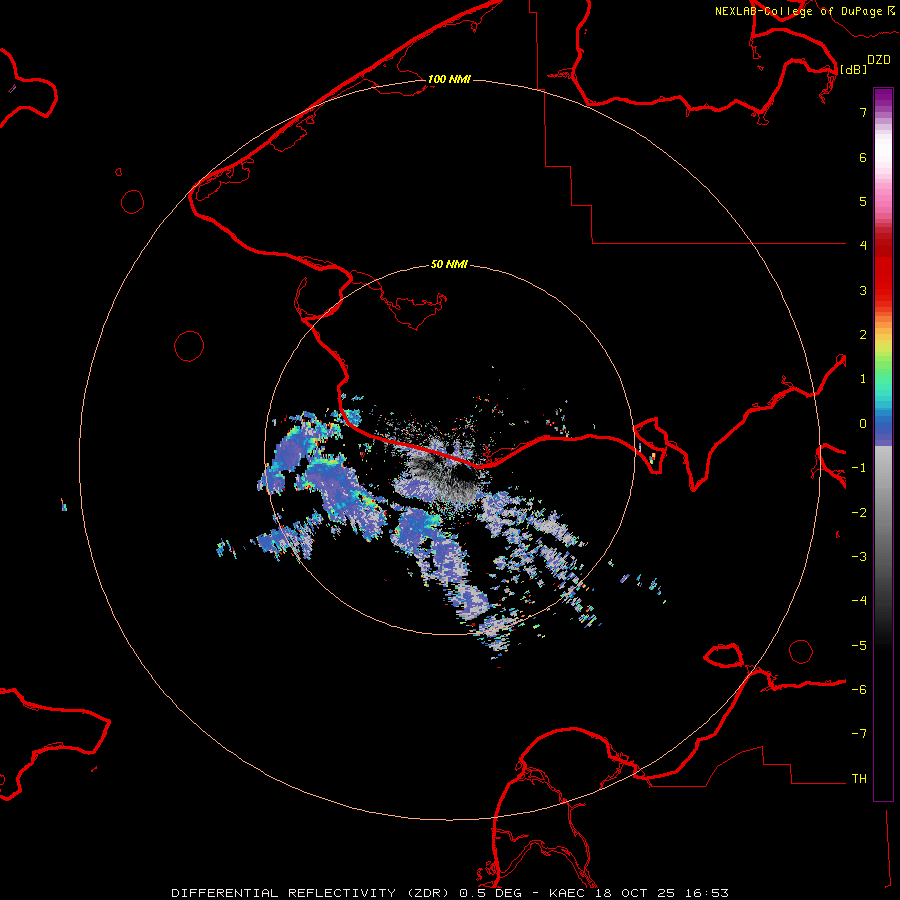Click the 3 value on color scale
The height and width of the screenshot is (900, 900).
[x=863, y=290]
